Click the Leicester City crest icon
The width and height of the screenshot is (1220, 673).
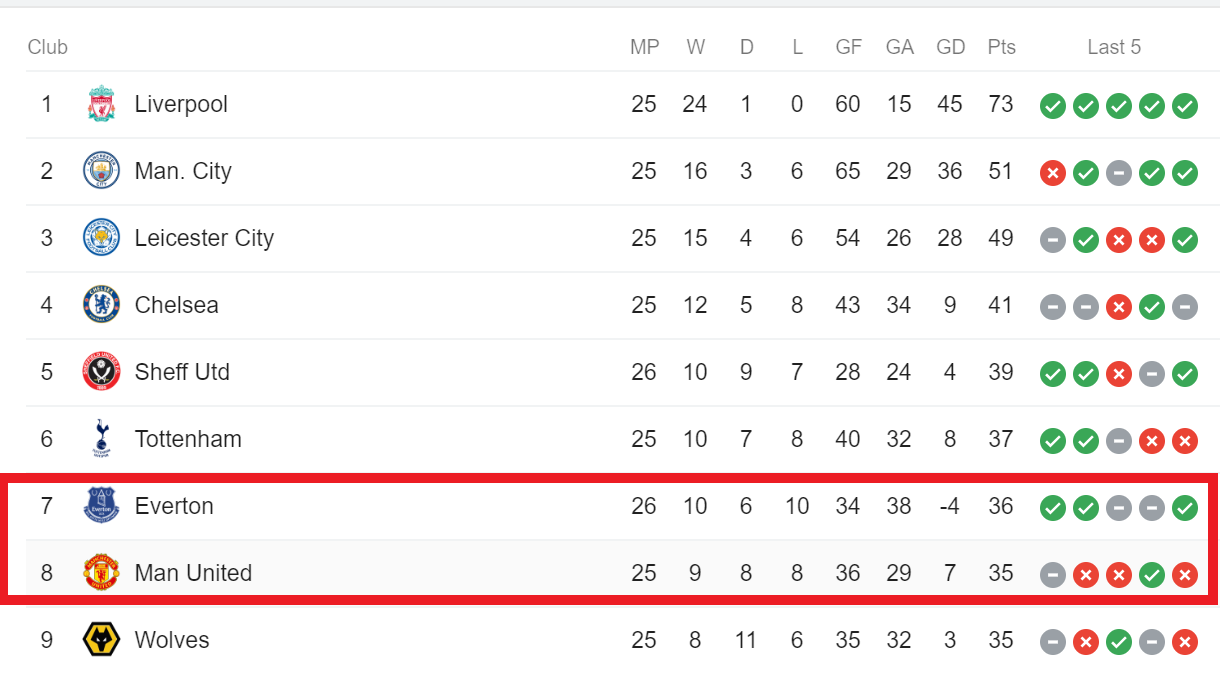[101, 238]
